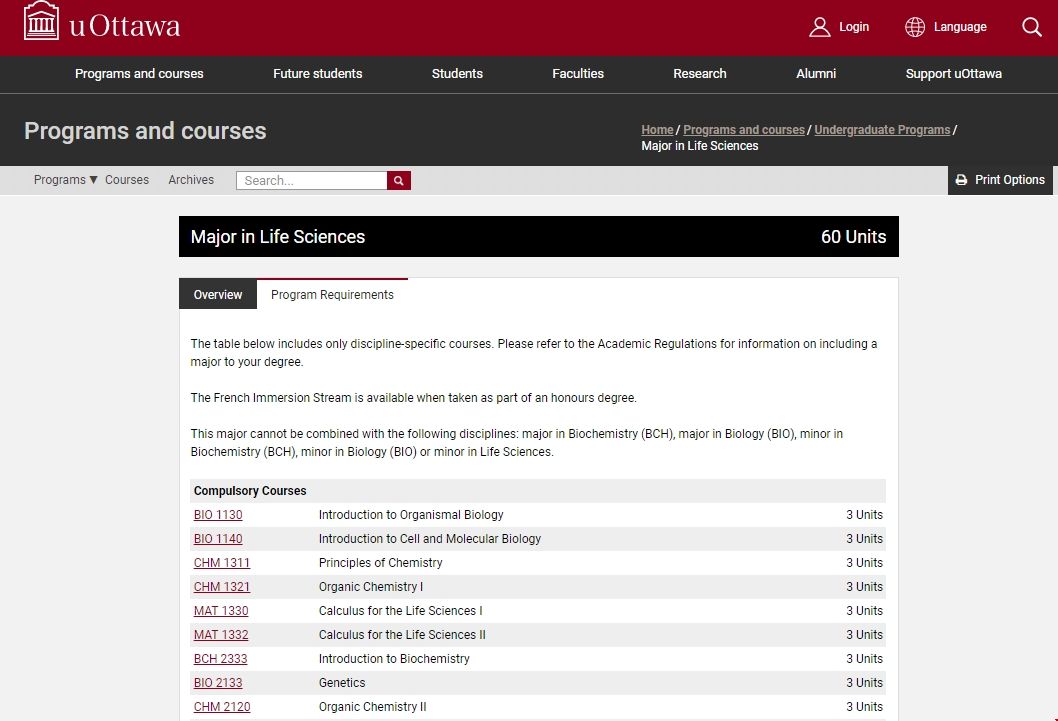Go to Support uOttawa menu item
This screenshot has height=721, width=1058.
coord(953,74)
